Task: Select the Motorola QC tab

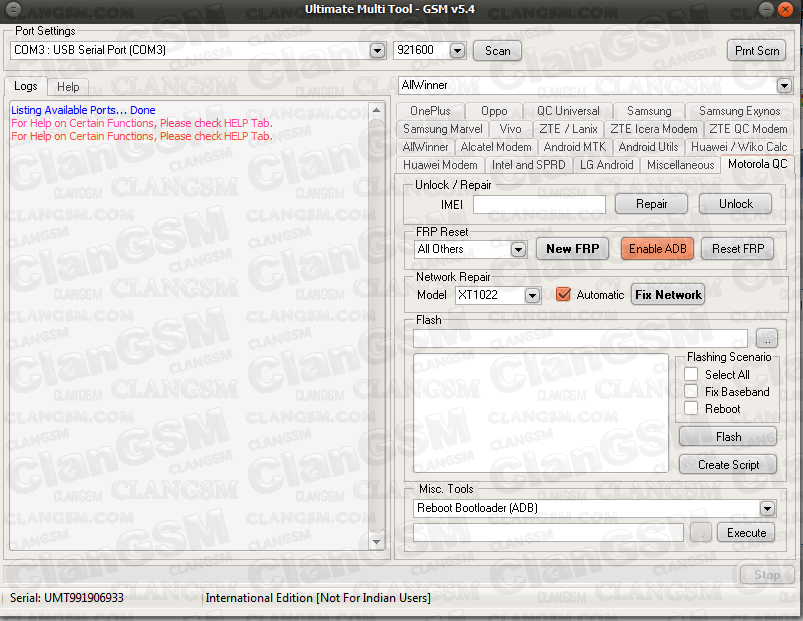Action: [757, 164]
